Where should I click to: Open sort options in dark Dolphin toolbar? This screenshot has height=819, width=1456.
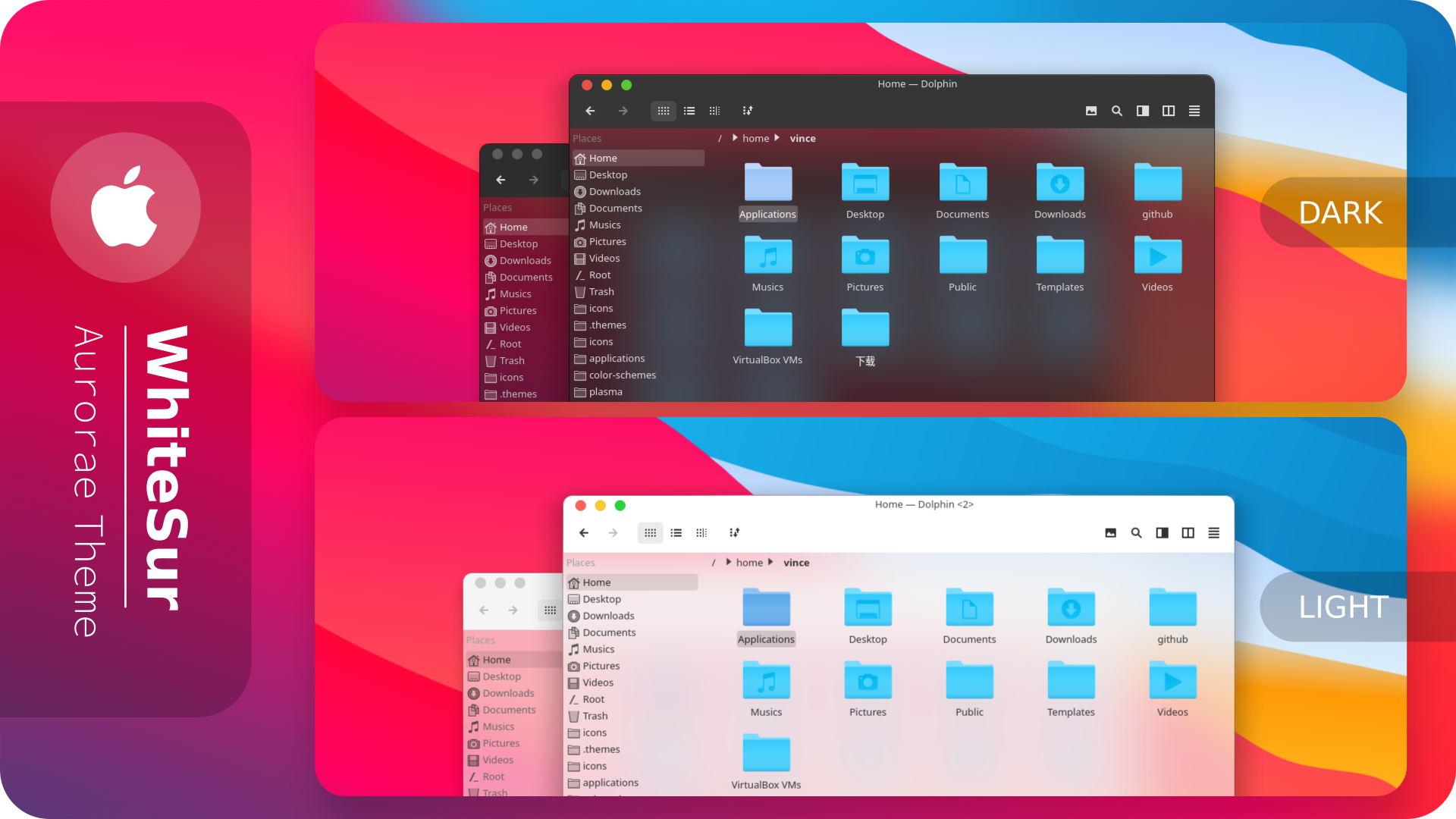coord(748,111)
